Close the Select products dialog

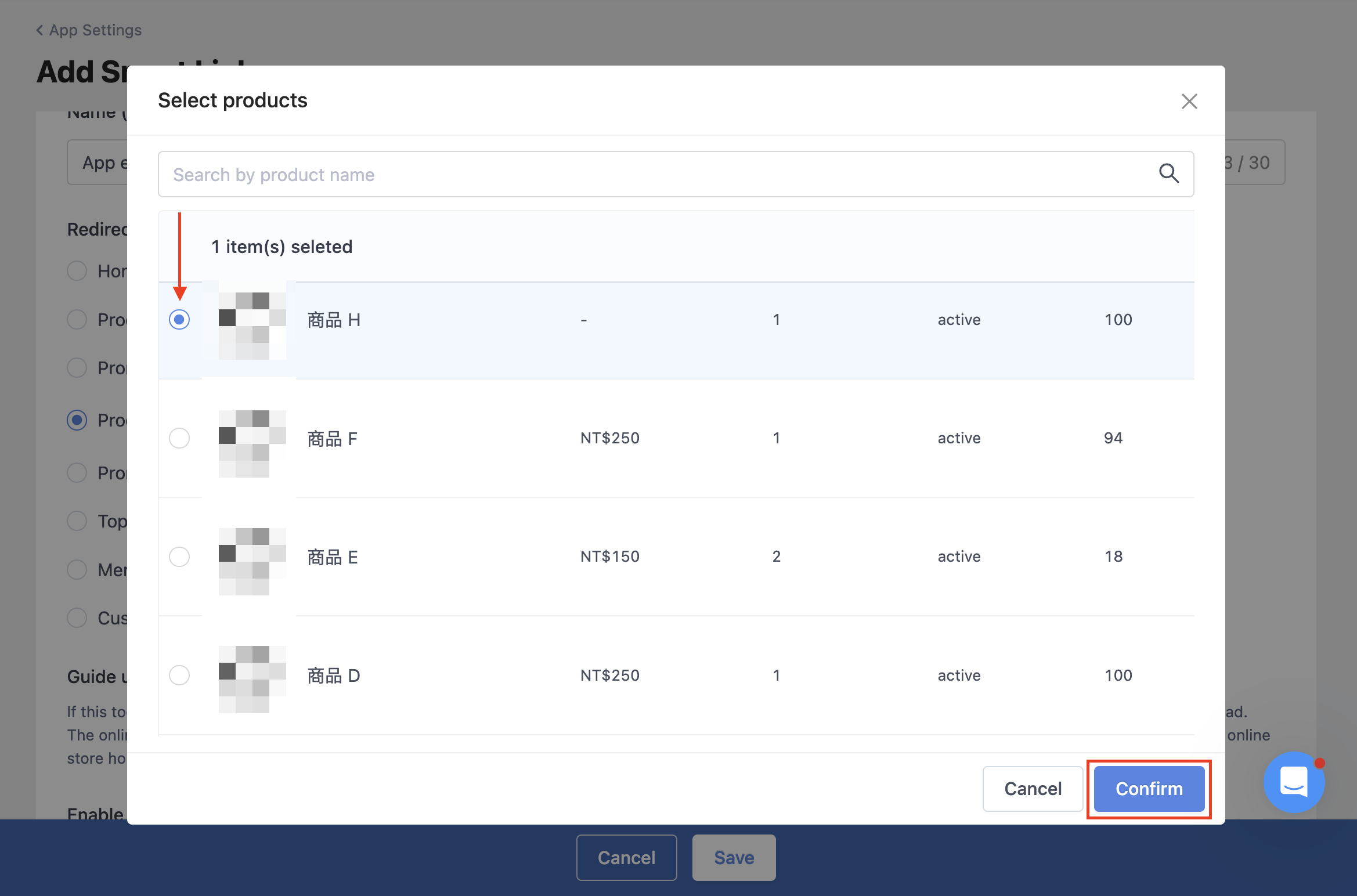pos(1189,102)
